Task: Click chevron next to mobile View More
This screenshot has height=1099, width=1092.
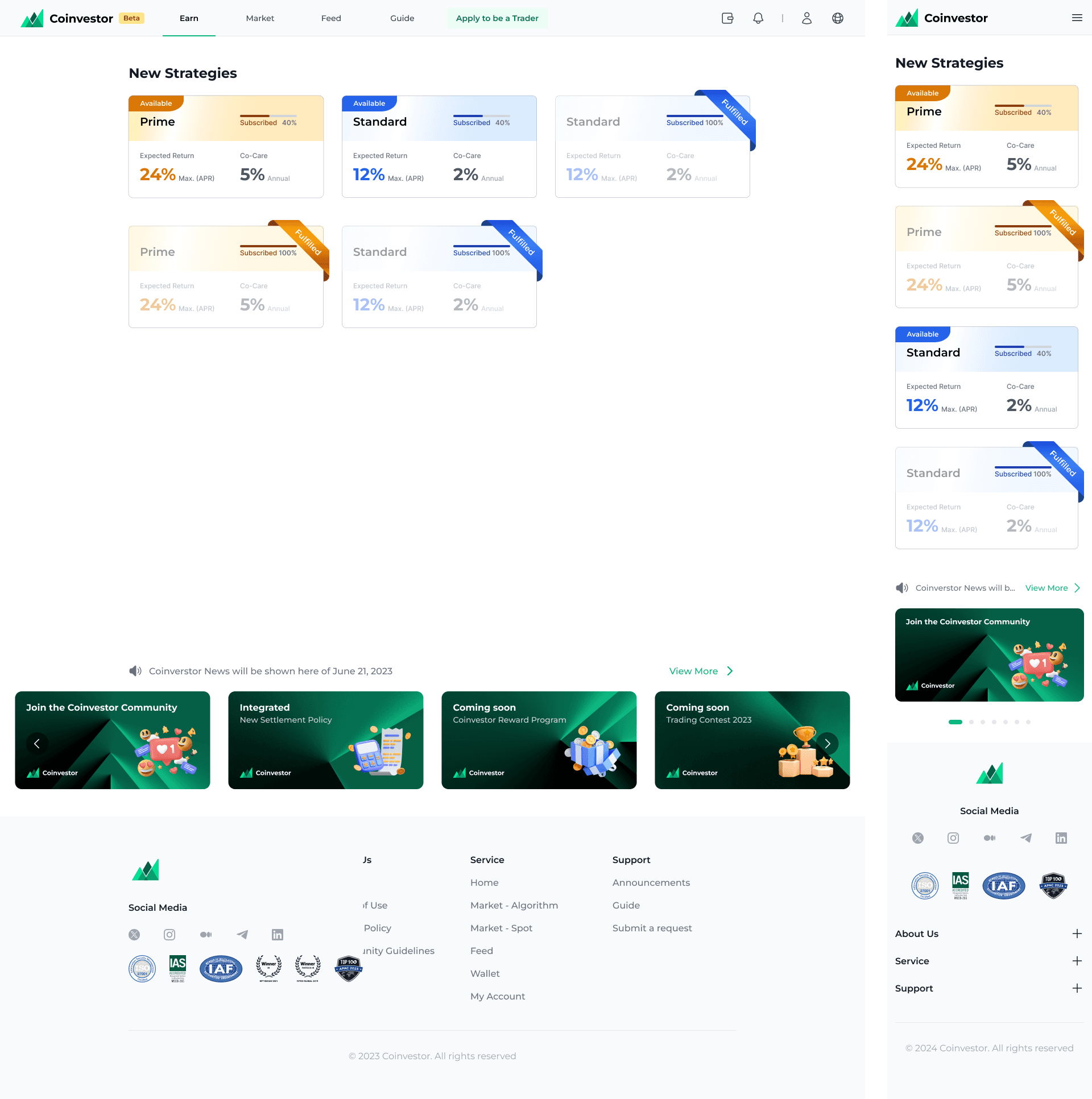Action: (x=1077, y=588)
